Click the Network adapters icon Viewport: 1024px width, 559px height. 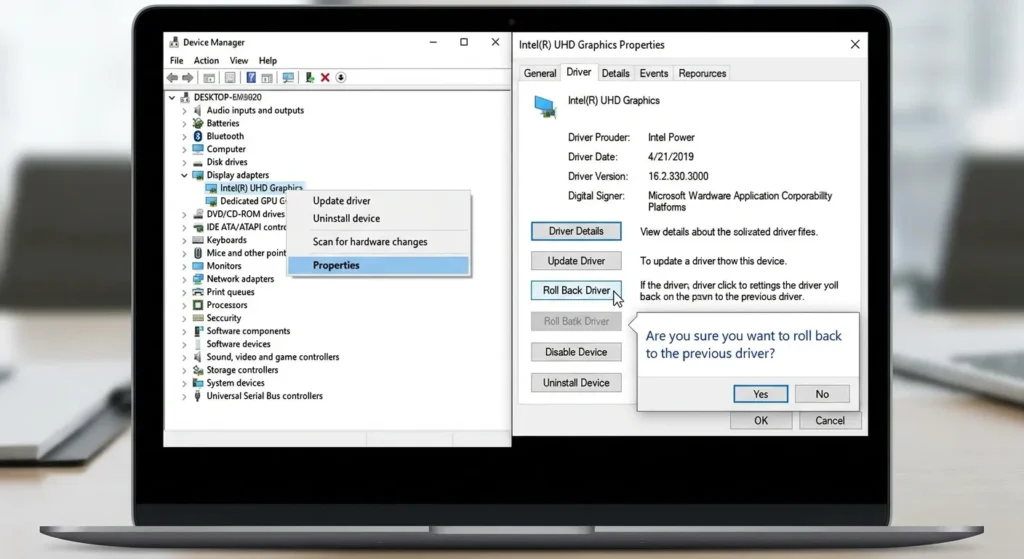point(198,279)
